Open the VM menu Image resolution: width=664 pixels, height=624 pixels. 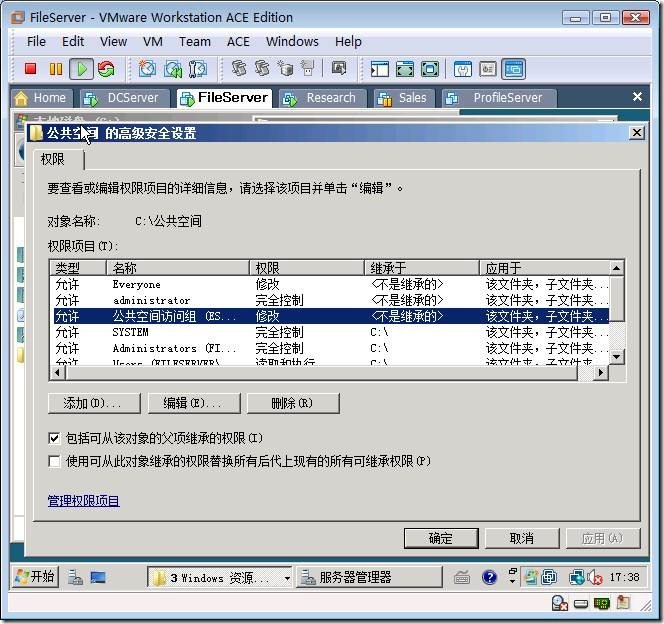point(152,41)
